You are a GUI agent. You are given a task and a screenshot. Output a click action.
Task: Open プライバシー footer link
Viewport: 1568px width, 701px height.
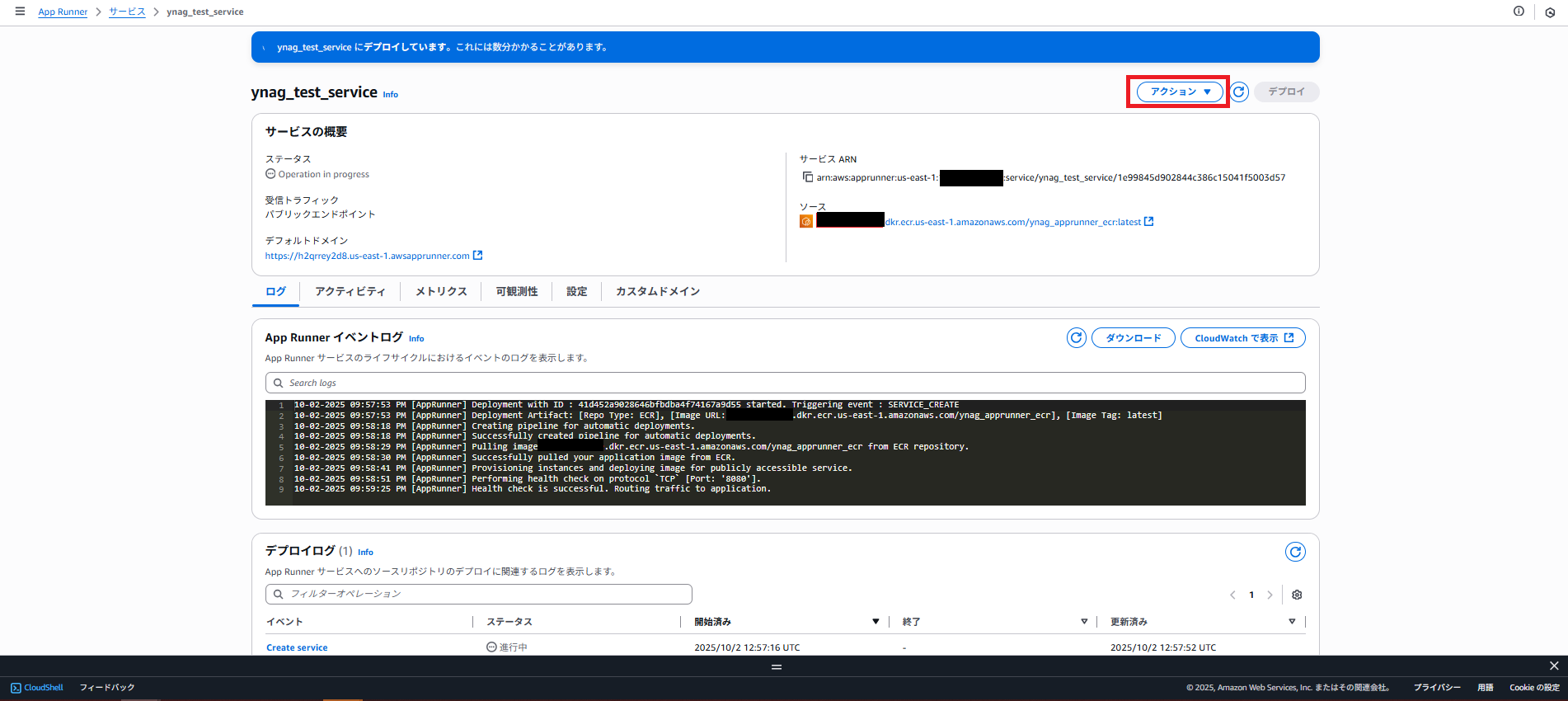click(1437, 688)
